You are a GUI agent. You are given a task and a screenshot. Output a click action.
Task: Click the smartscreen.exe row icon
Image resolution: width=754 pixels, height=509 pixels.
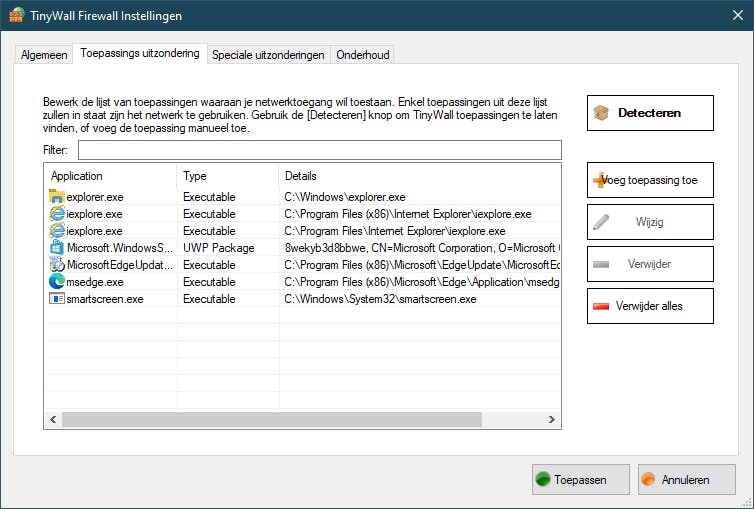point(56,299)
